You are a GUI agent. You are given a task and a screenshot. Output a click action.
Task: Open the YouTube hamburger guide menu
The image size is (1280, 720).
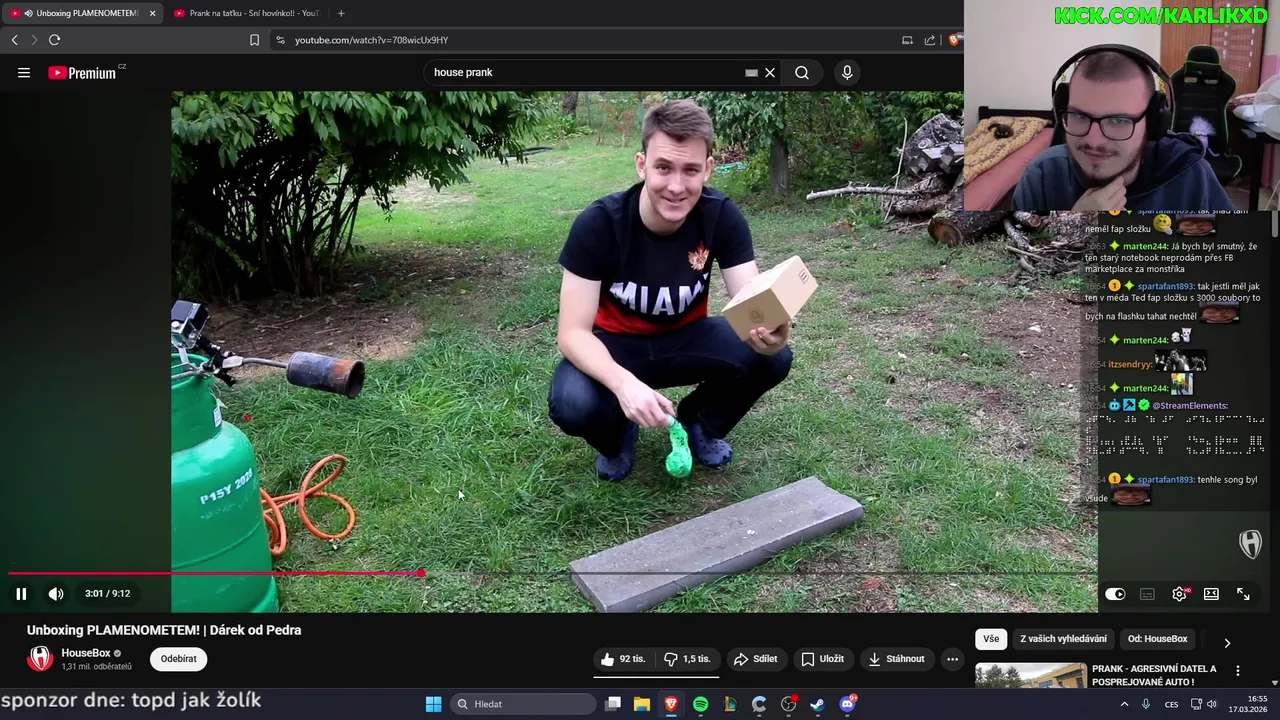coord(24,72)
